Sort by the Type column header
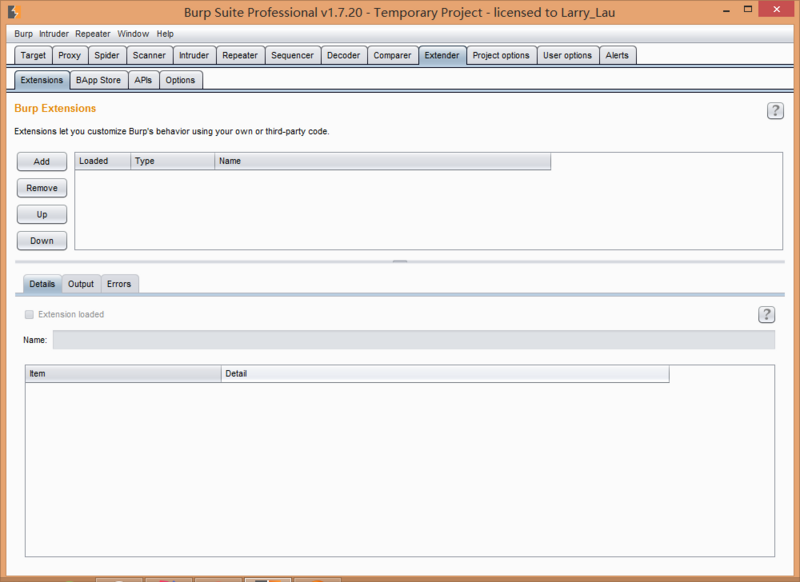The image size is (800, 582). (172, 161)
